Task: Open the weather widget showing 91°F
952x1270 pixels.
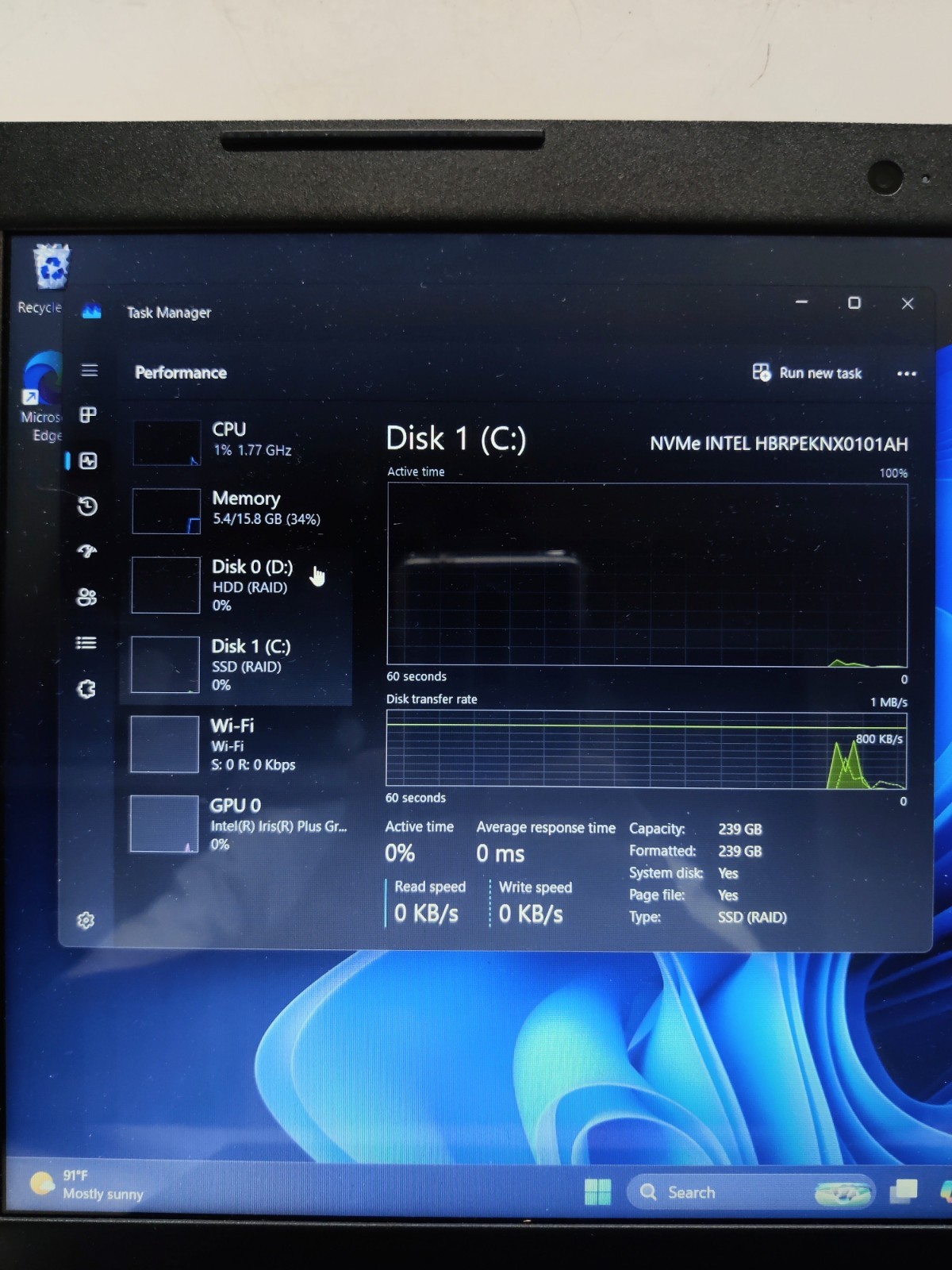Action: (87, 1184)
